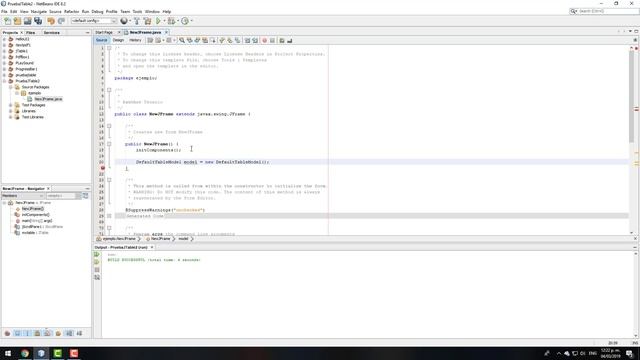Click the globe browser icon in toolbar
Image resolution: width=640 pixels, height=360 pixels.
tap(124, 21)
